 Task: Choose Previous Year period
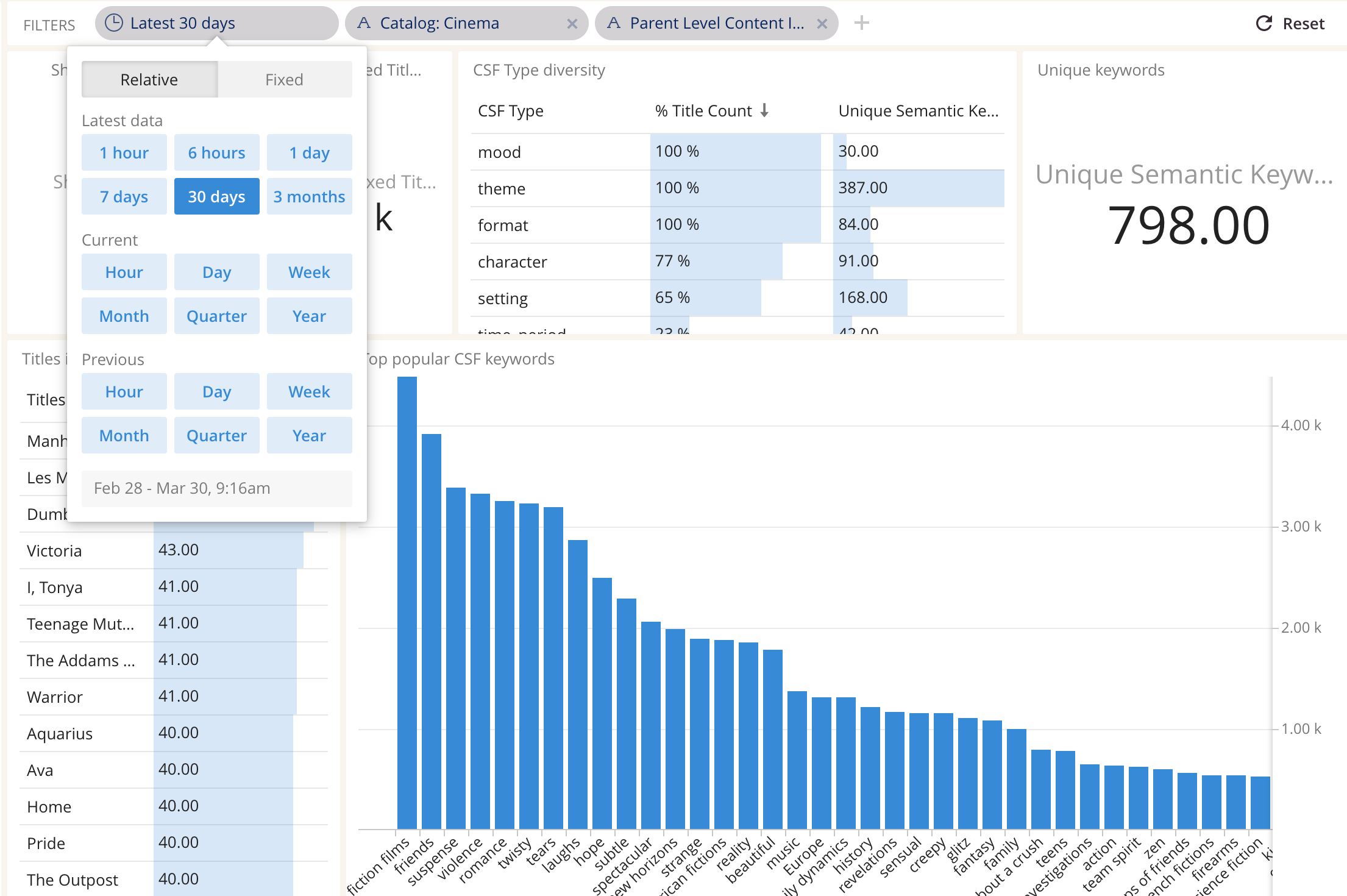click(x=310, y=435)
